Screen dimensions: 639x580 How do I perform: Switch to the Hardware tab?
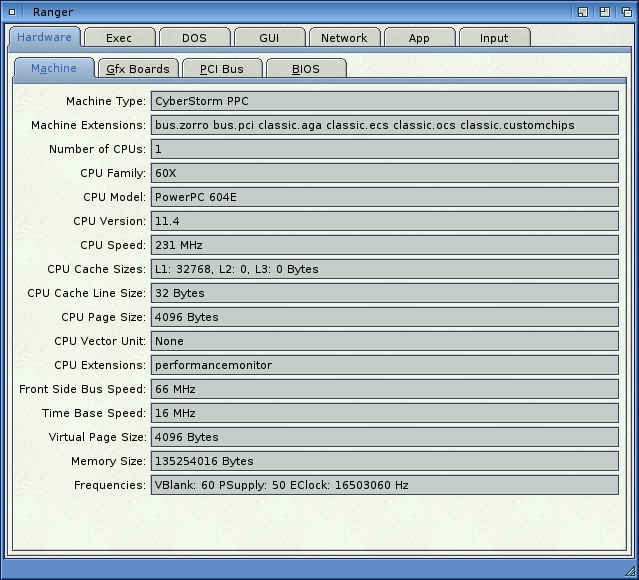click(44, 37)
